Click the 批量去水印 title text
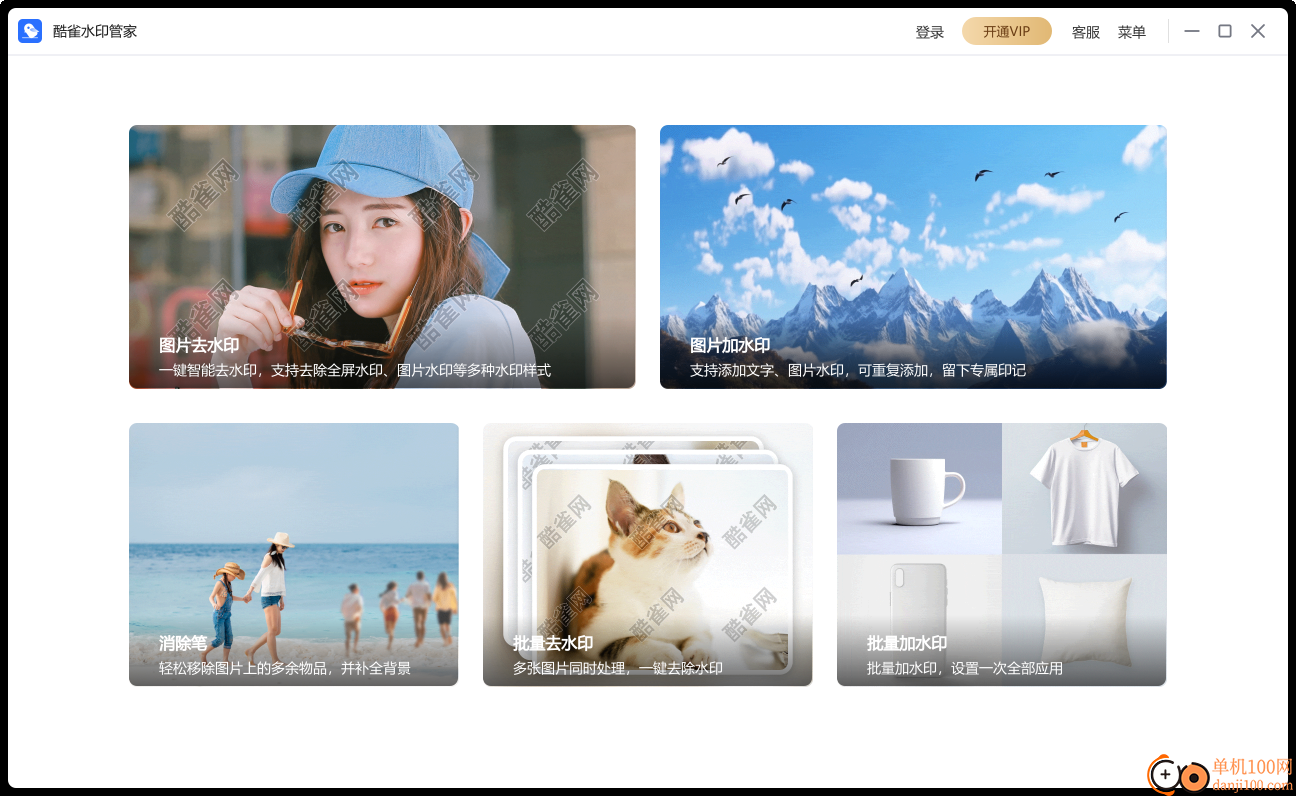Viewport: 1296px width, 796px height. point(553,643)
